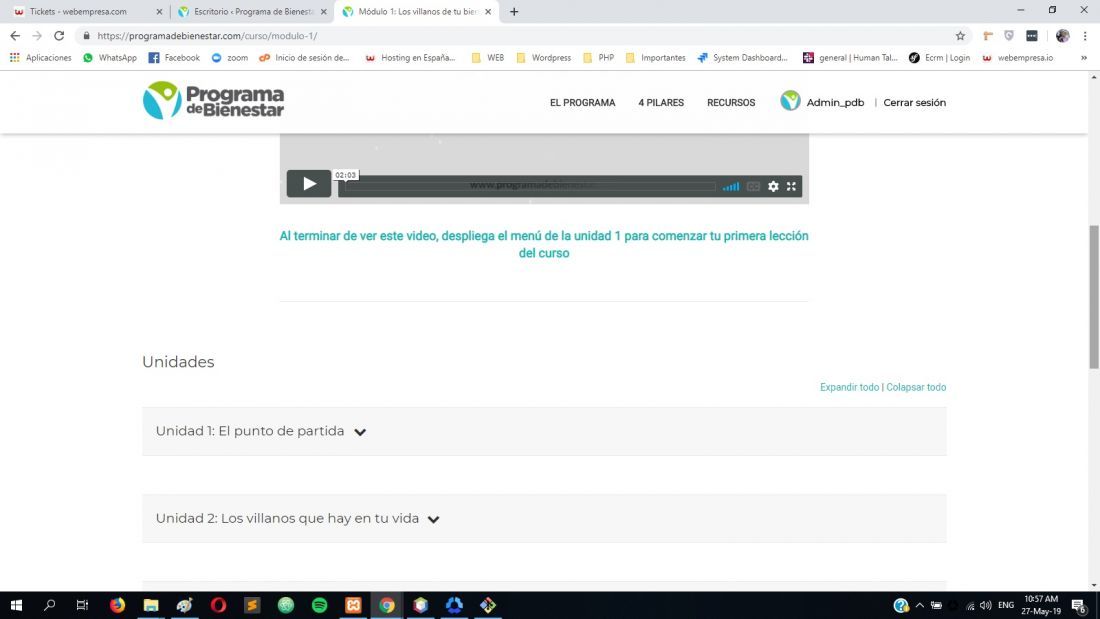Viewport: 1100px width, 619px height.
Task: Switch to Tickets - webempresa.com tab
Action: 79,12
